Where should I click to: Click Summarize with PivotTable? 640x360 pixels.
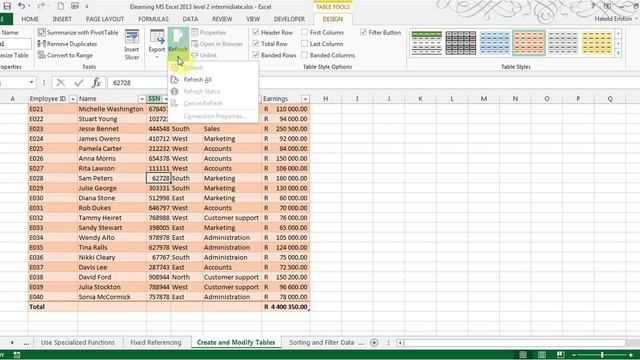(78, 32)
